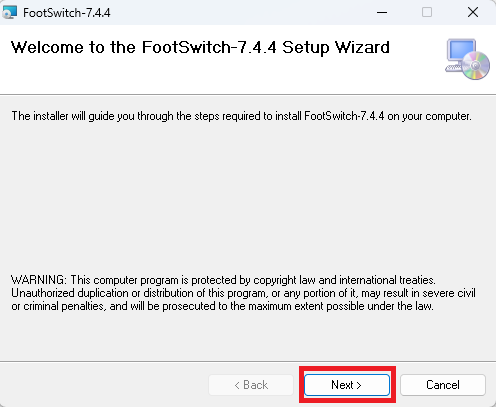Minimize the FootSwitch setup window
The width and height of the screenshot is (496, 407).
click(x=382, y=13)
